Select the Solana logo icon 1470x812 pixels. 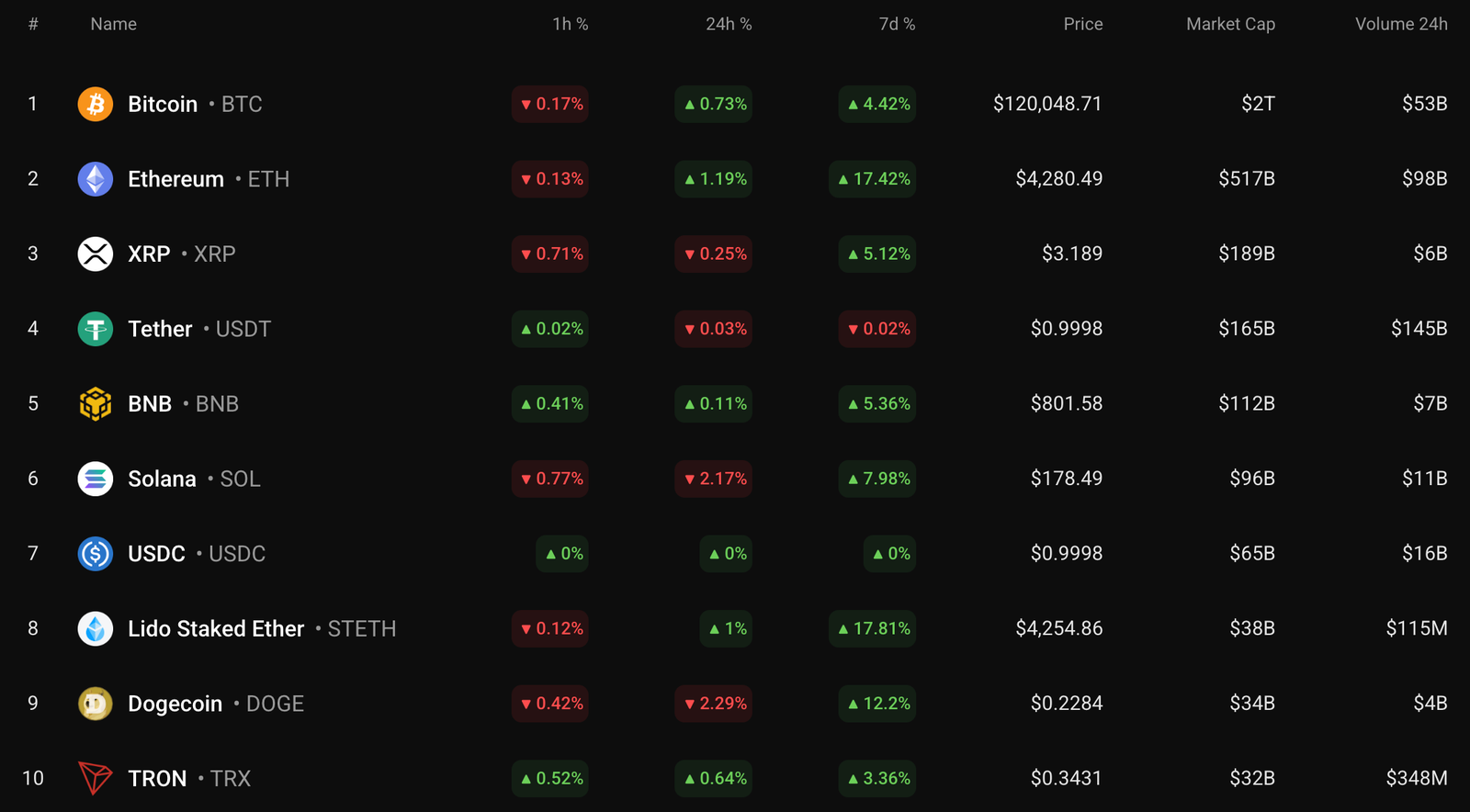coord(95,479)
